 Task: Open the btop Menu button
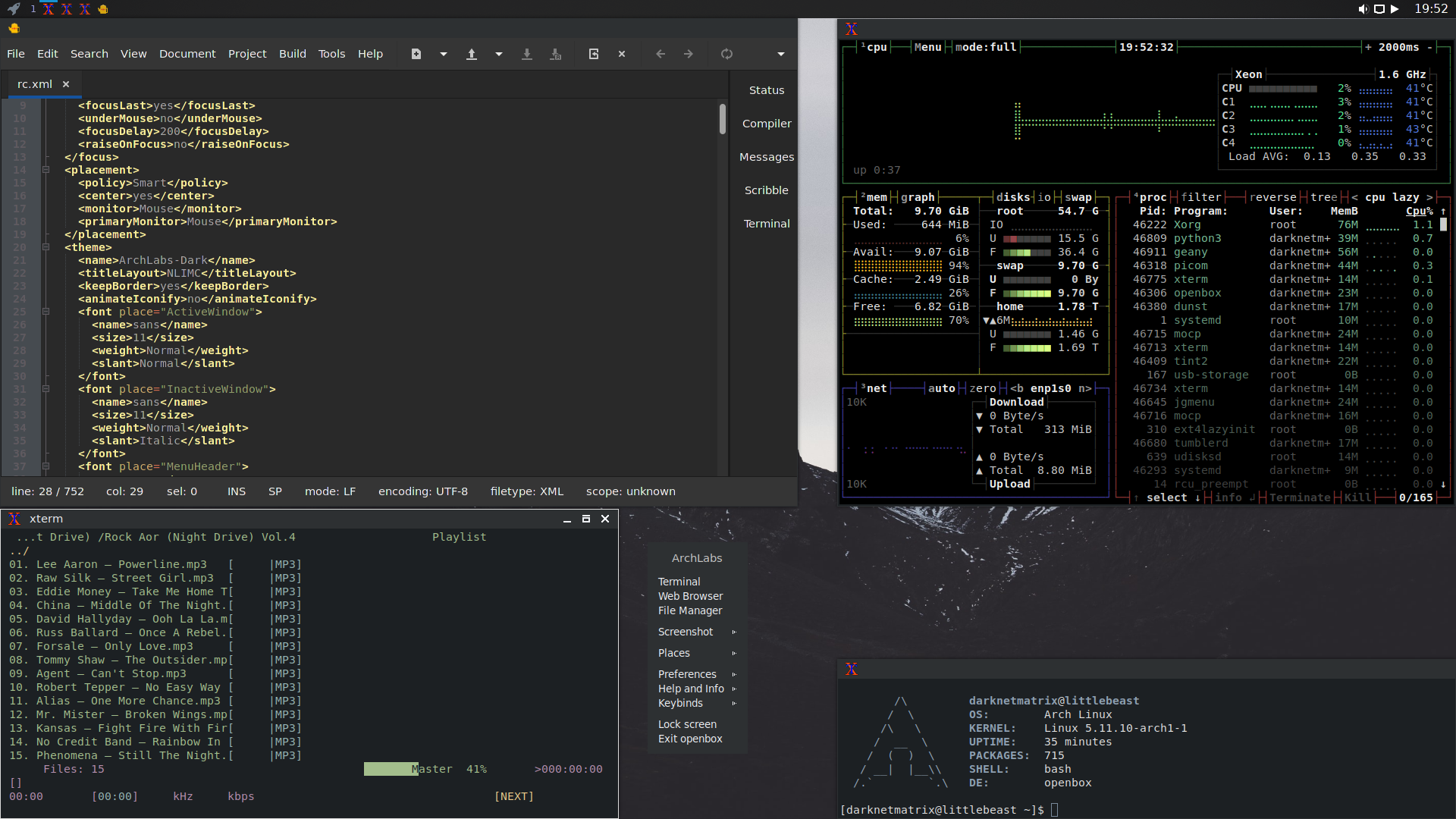point(927,47)
